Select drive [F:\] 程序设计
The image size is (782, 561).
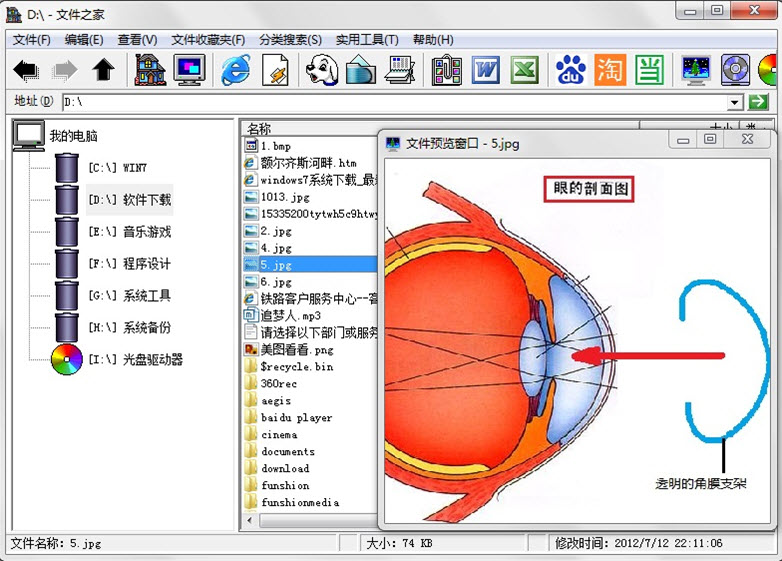coord(130,264)
